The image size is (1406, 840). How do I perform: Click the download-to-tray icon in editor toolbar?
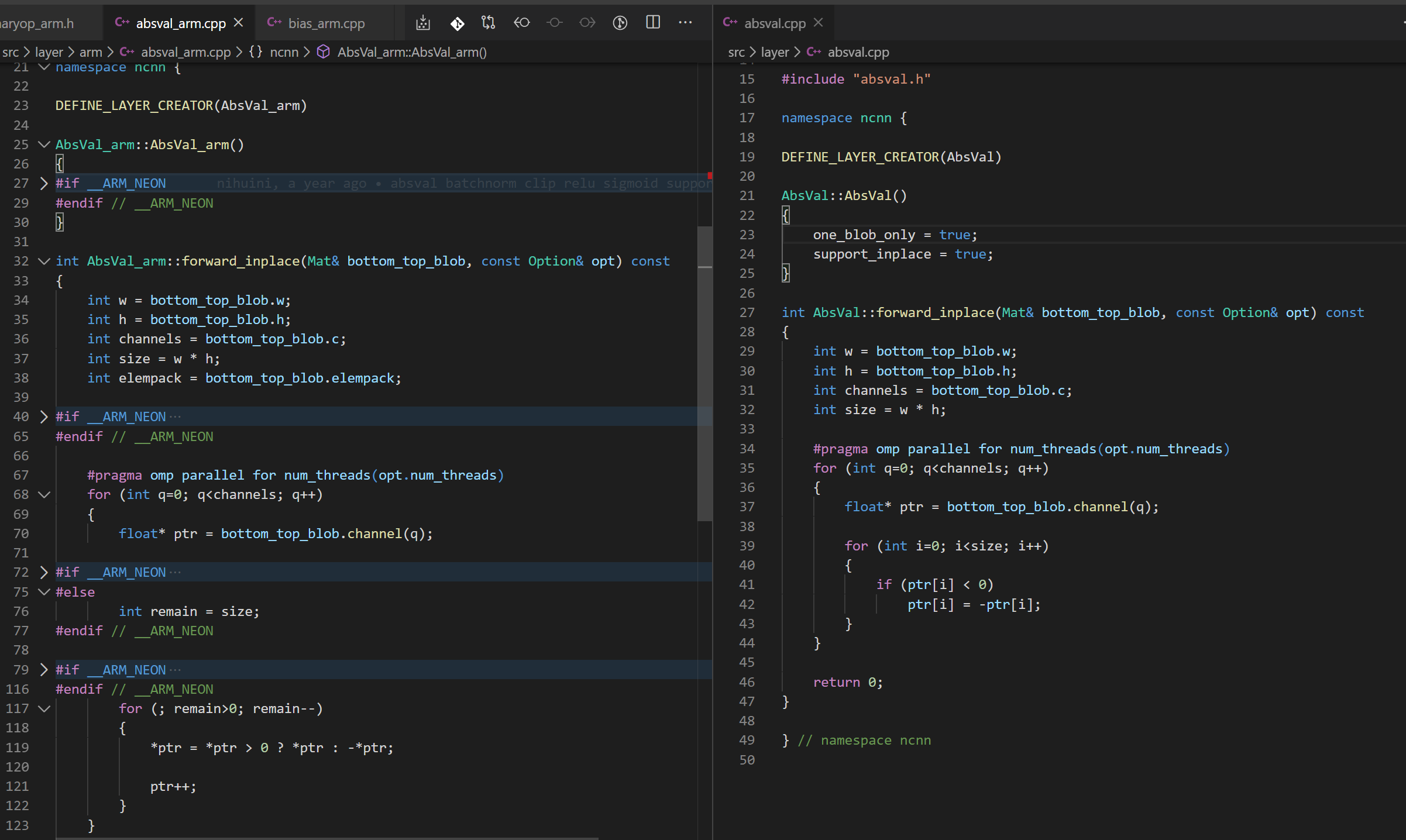[x=423, y=23]
